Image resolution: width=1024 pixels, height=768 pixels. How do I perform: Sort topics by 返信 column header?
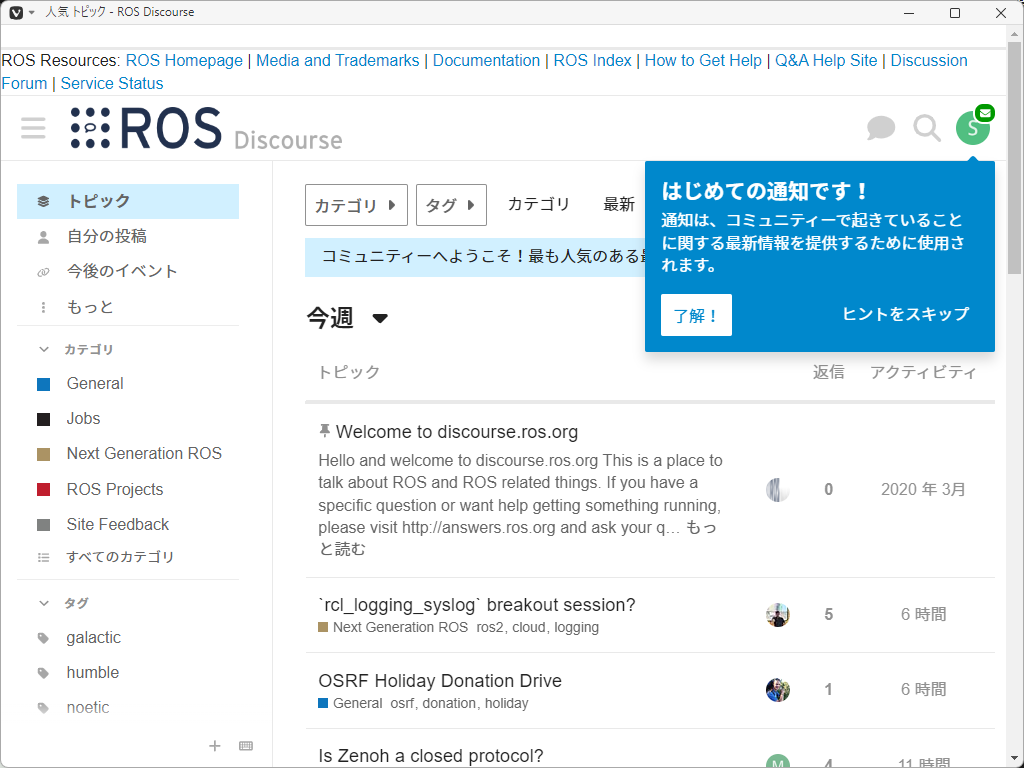(828, 372)
